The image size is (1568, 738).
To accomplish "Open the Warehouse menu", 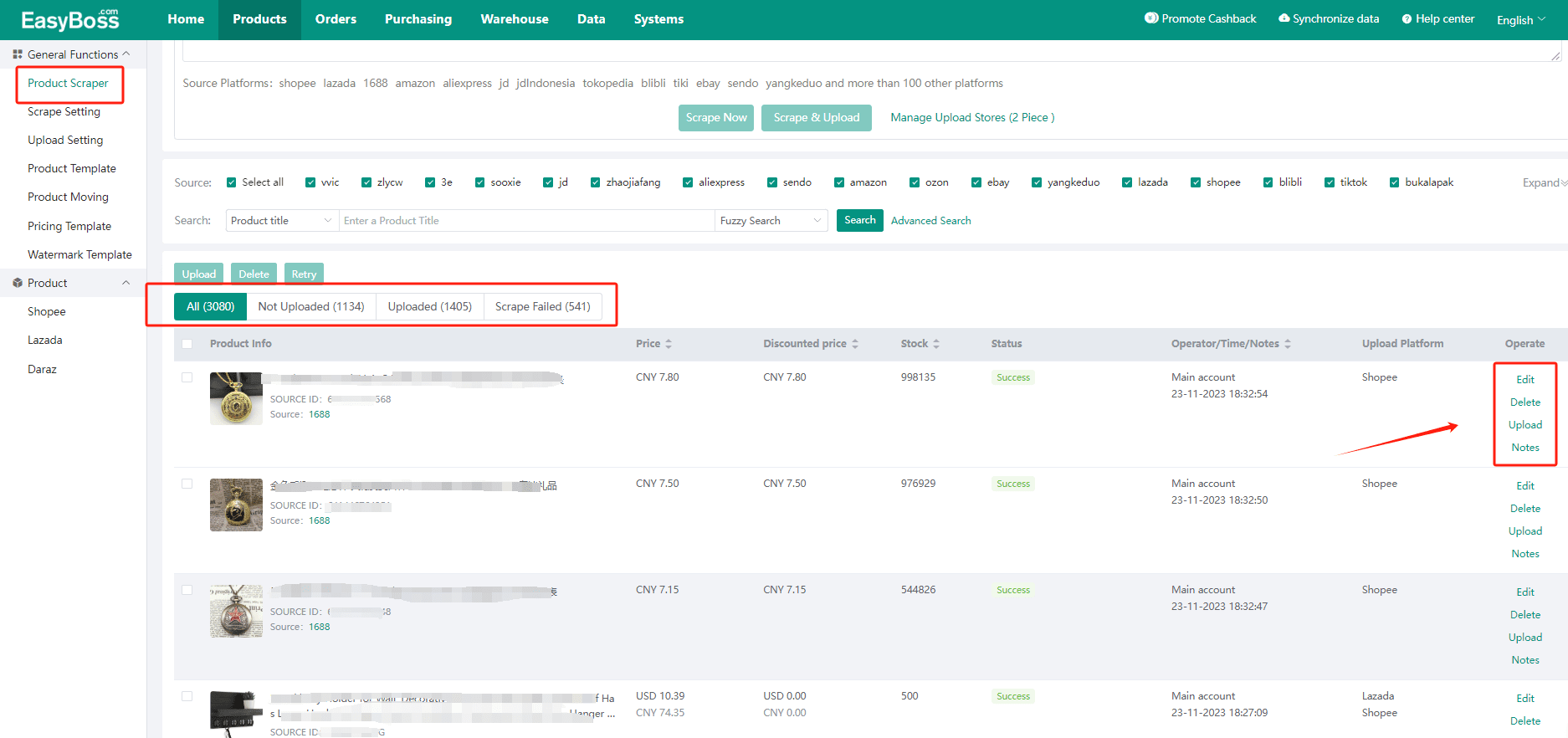I will tap(515, 19).
